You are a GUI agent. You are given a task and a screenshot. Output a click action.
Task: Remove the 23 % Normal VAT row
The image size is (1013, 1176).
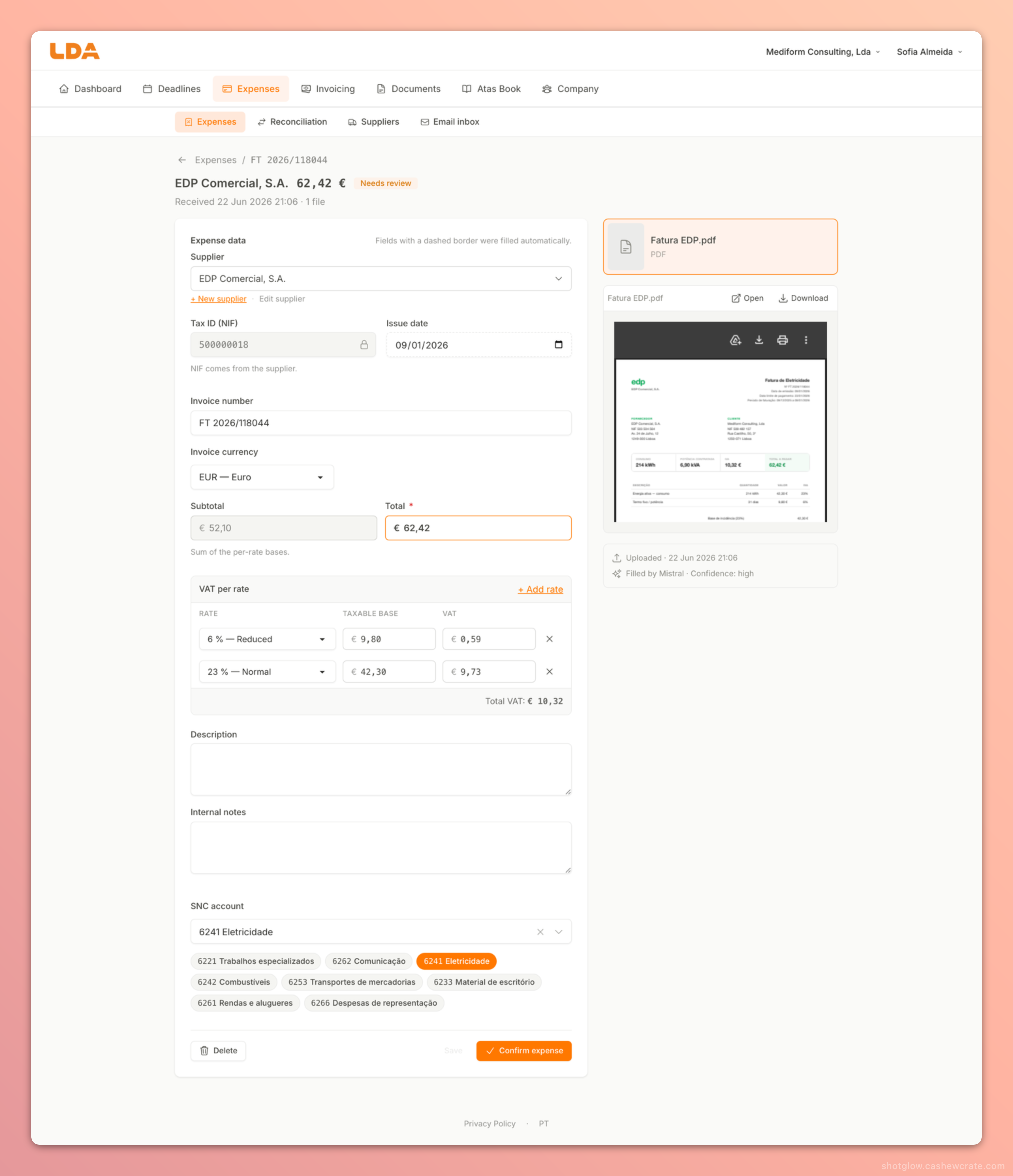click(549, 672)
